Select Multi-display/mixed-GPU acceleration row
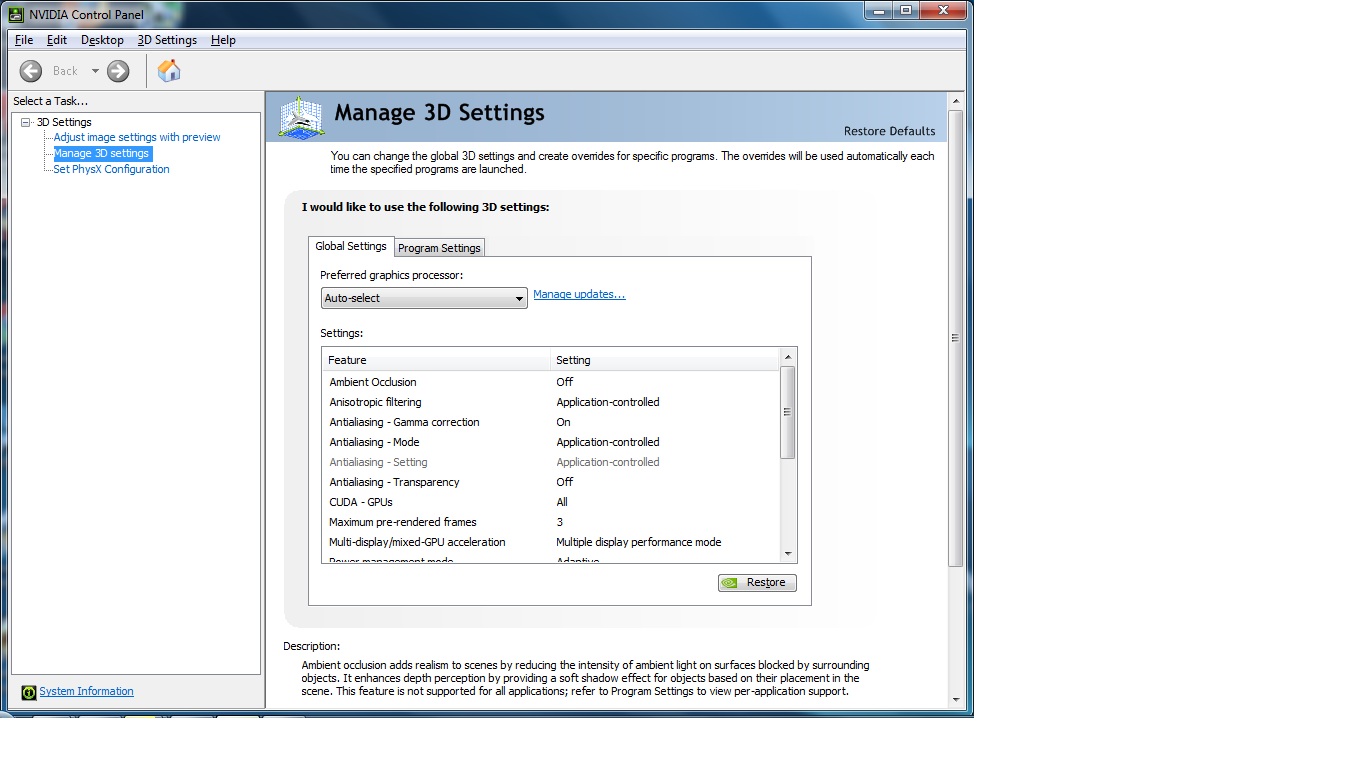Image resolution: width=1366 pixels, height=768 pixels. click(x=550, y=542)
